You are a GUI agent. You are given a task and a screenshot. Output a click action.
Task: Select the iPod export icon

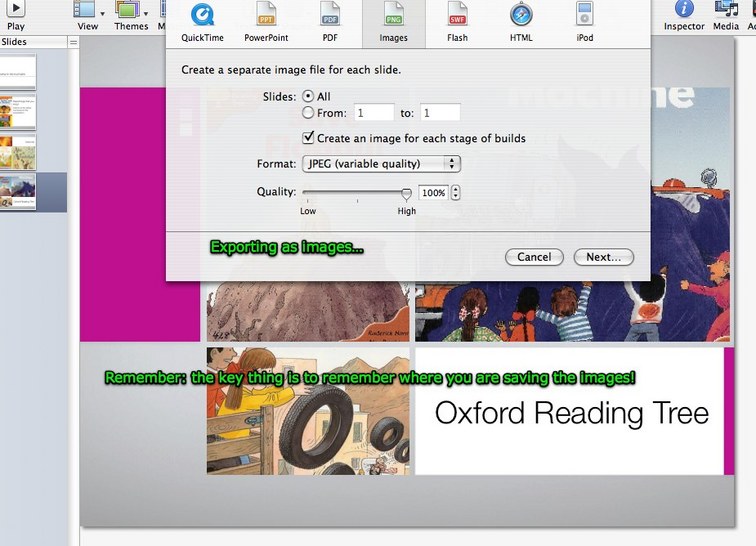[584, 16]
